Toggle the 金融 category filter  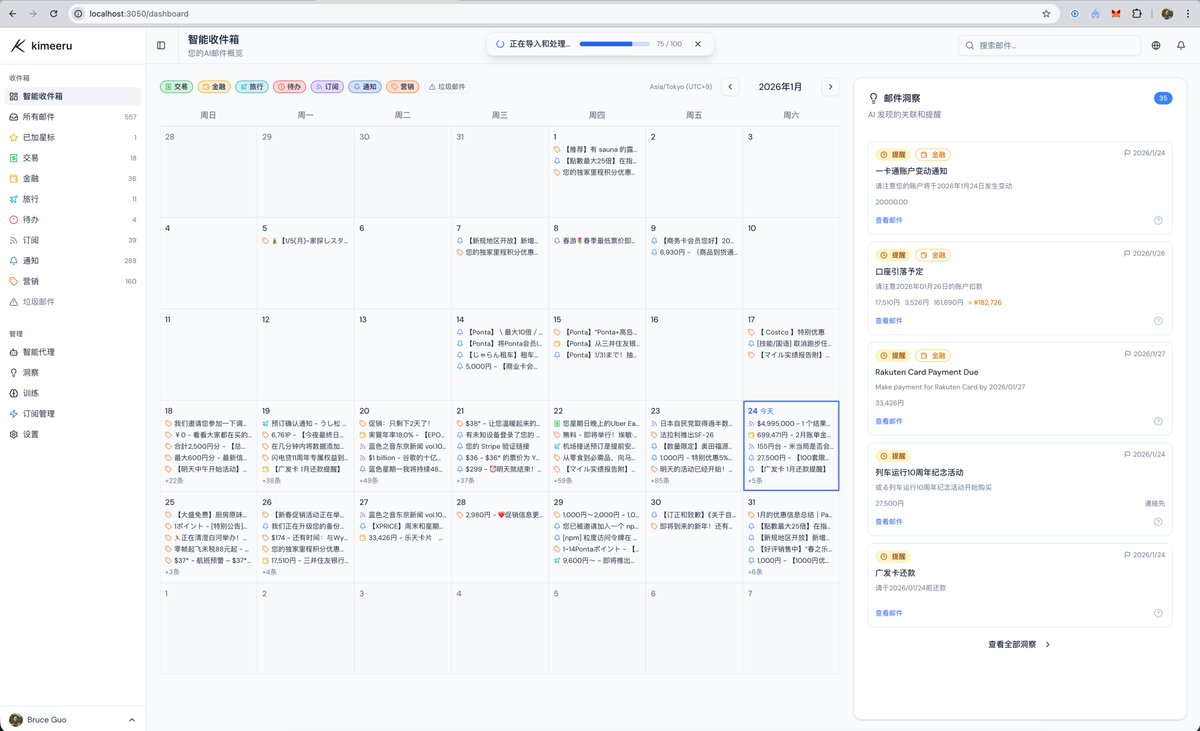[x=214, y=87]
